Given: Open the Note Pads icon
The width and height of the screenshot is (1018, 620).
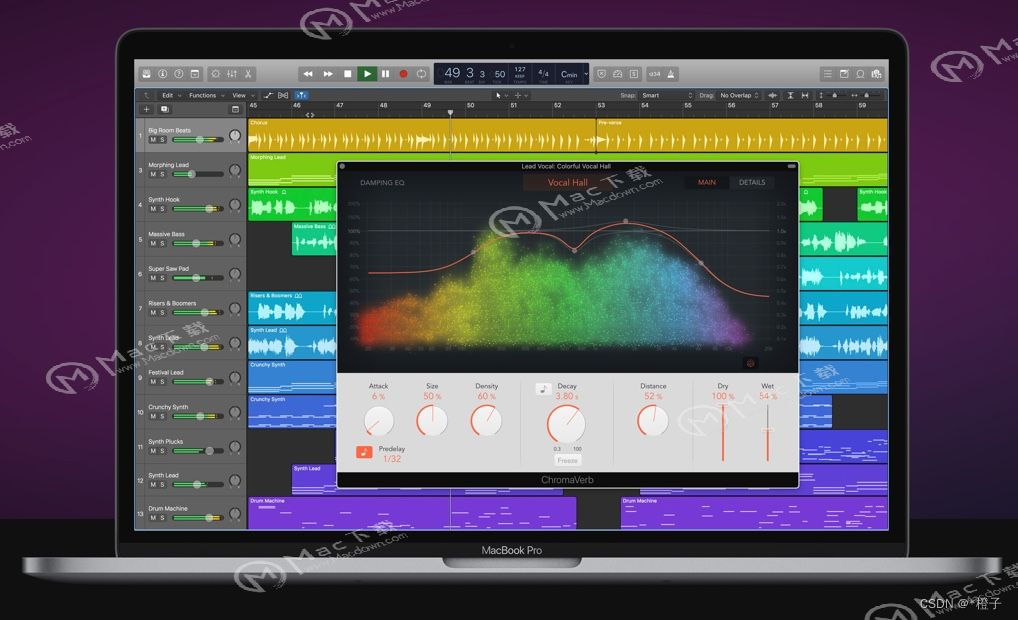Looking at the screenshot, I should 844,74.
